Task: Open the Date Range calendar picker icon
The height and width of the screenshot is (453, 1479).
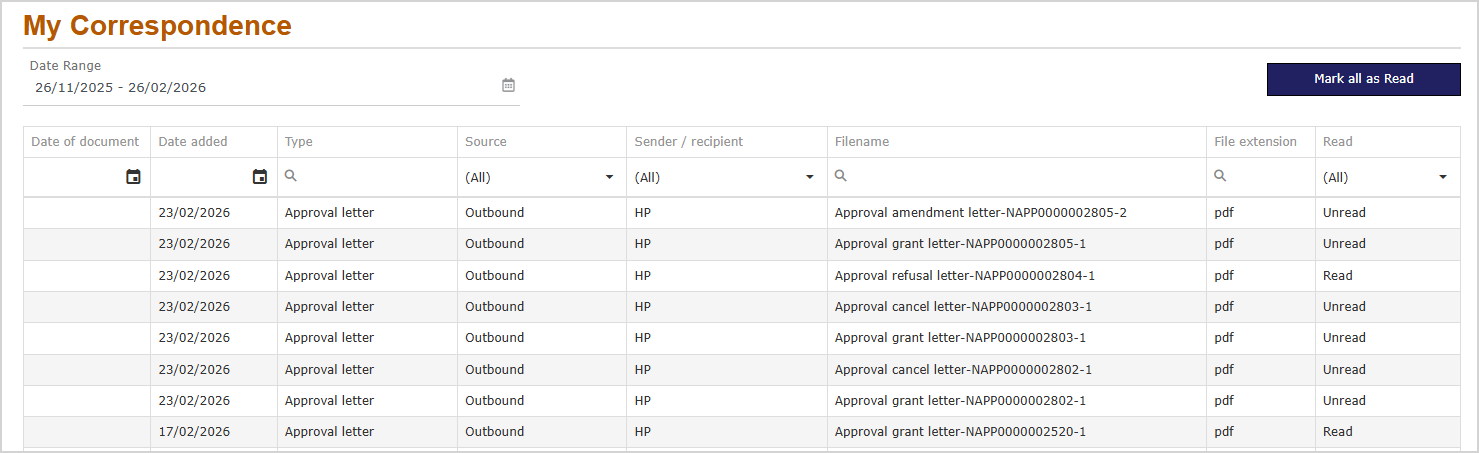Action: click(x=508, y=86)
